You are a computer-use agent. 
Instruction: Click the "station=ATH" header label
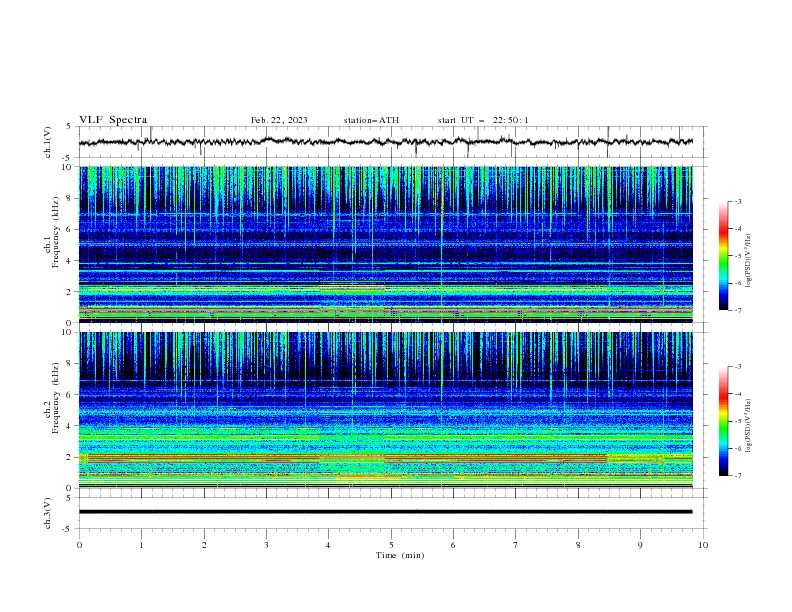[371, 120]
